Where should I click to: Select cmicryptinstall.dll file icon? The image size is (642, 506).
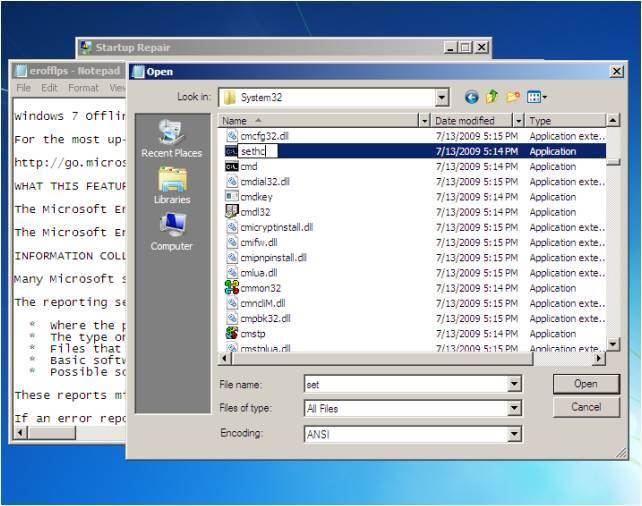coord(232,227)
